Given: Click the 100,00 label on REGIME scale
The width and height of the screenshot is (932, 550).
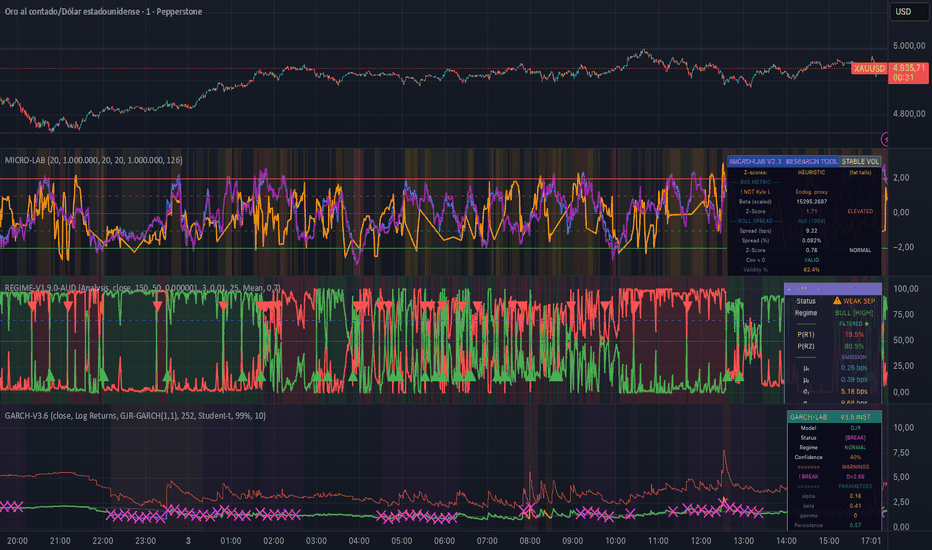Looking at the screenshot, I should [x=905, y=288].
